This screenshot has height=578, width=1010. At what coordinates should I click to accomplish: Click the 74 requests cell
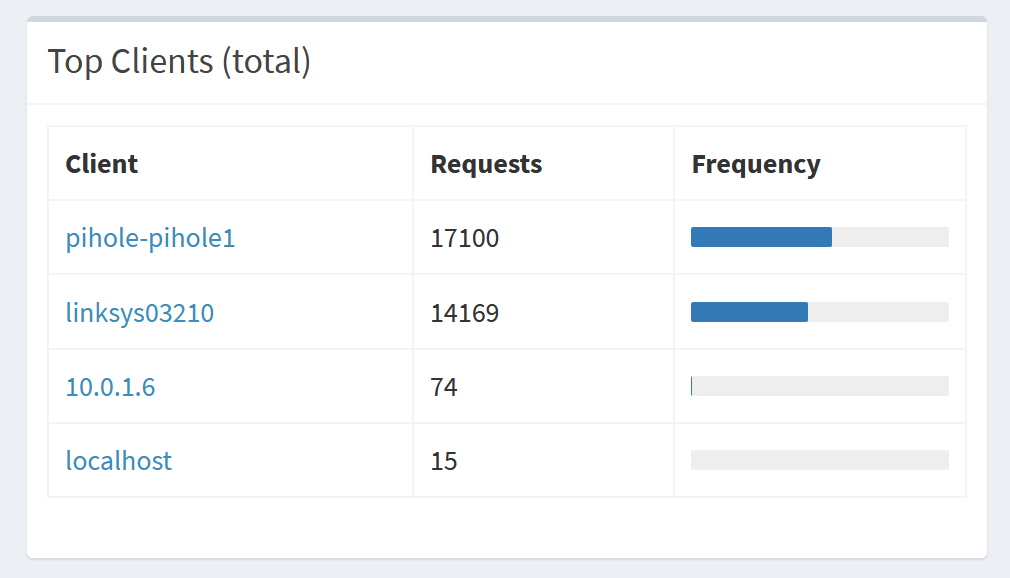[444, 387]
